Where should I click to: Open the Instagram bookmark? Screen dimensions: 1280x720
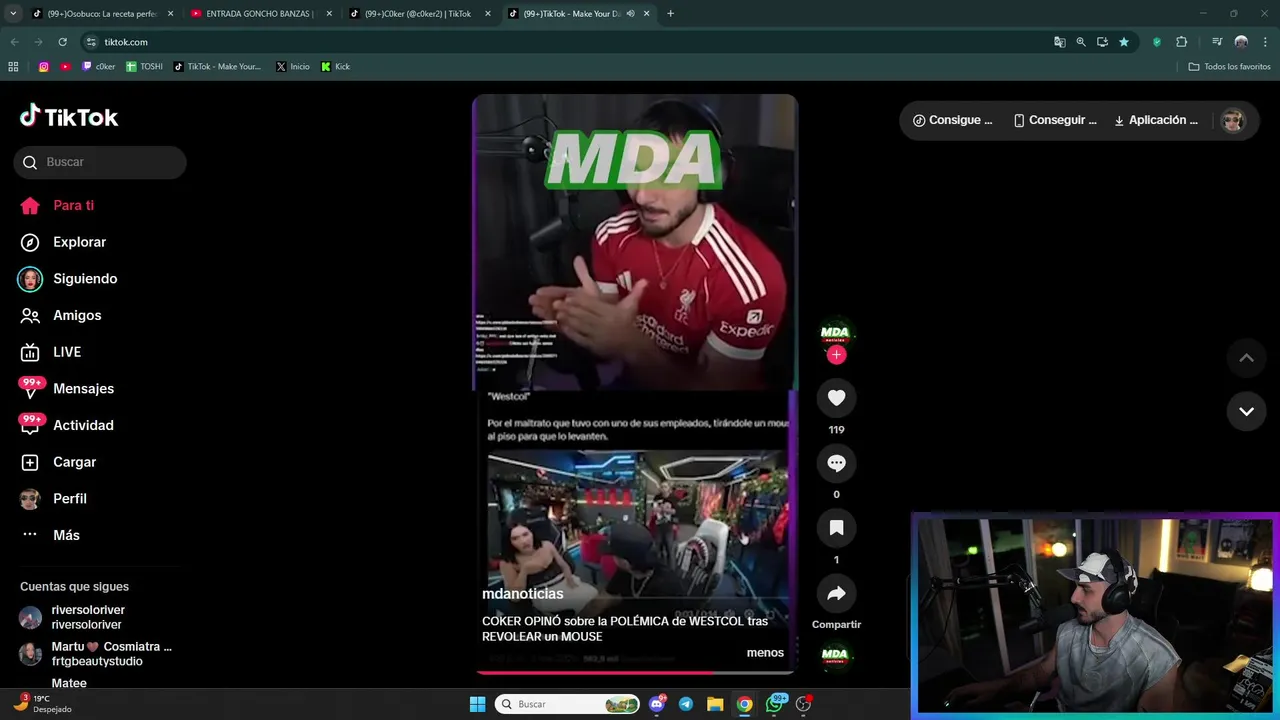point(44,67)
